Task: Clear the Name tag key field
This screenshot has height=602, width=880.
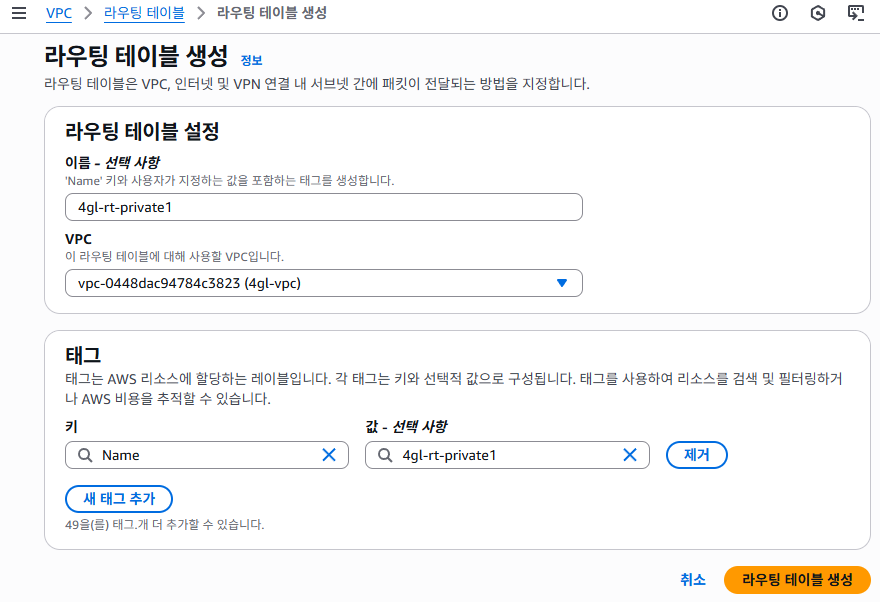Action: pos(329,455)
